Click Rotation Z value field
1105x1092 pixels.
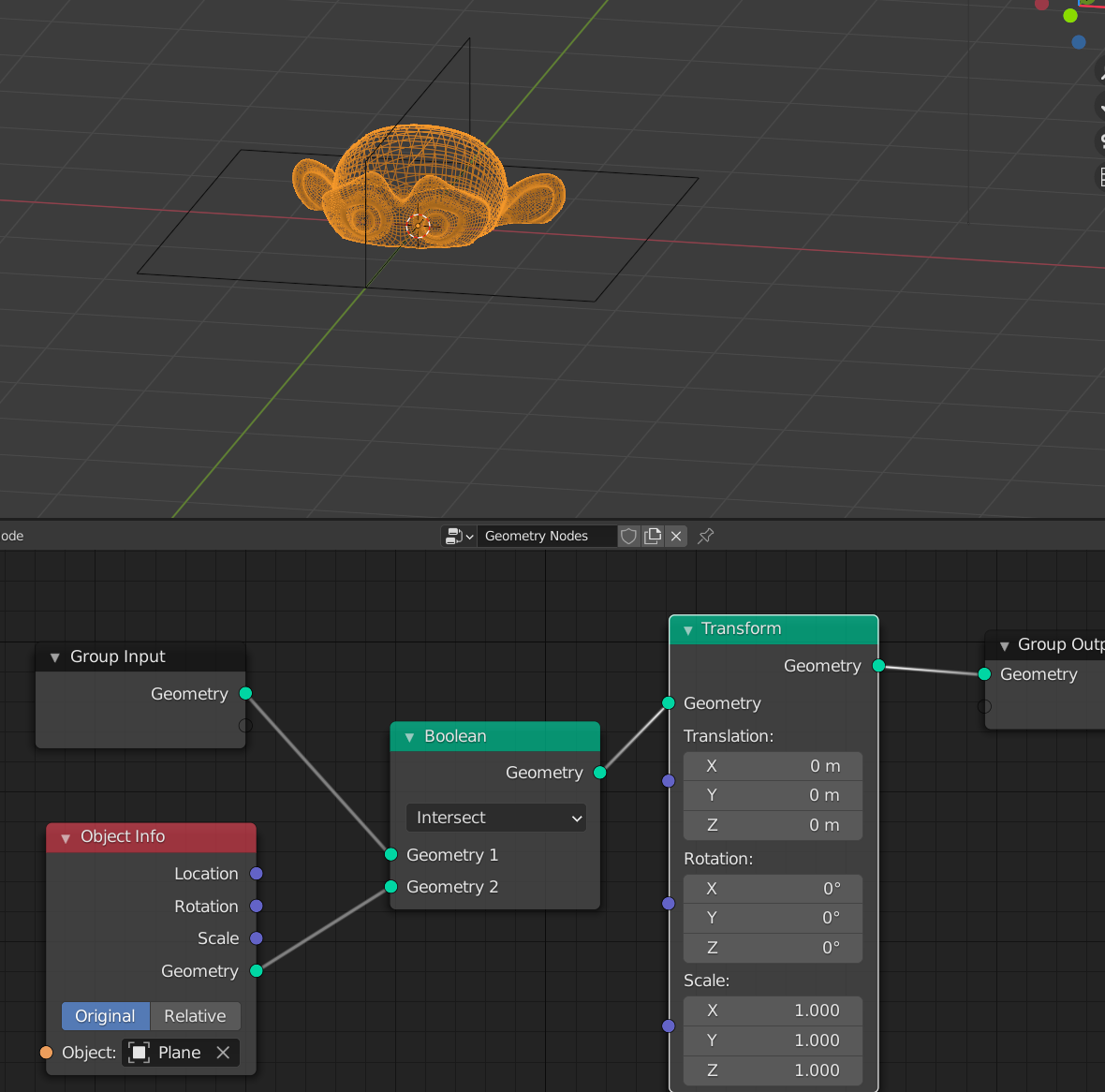click(x=773, y=948)
